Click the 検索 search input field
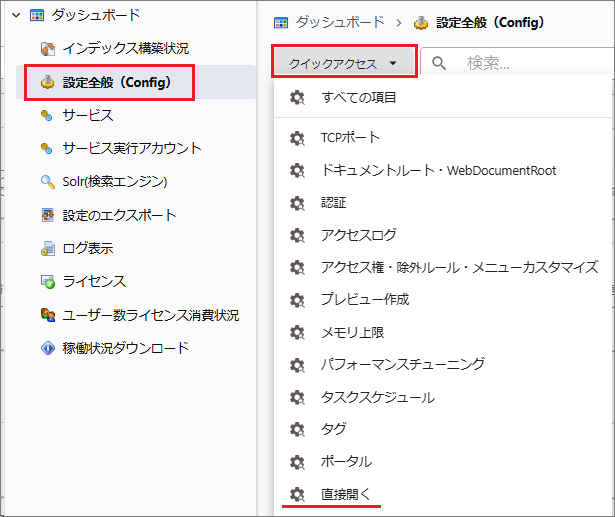This screenshot has width=615, height=517. pos(530,64)
